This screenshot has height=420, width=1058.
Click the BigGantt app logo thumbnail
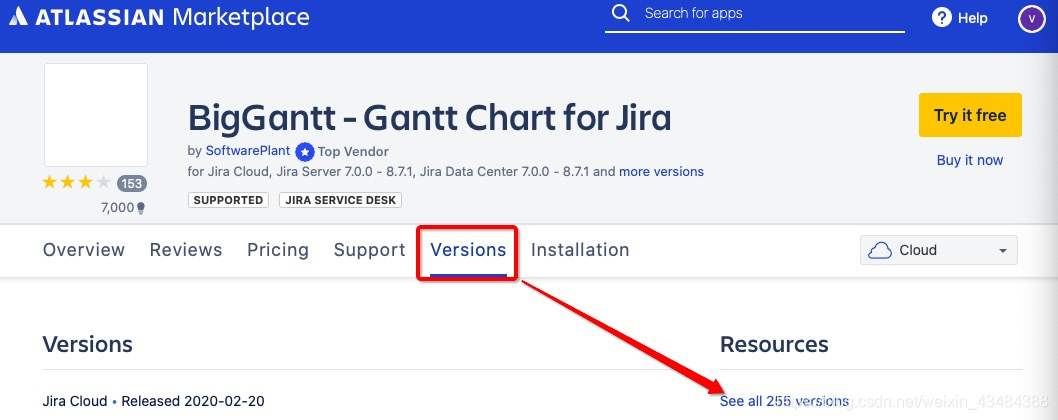coord(96,115)
